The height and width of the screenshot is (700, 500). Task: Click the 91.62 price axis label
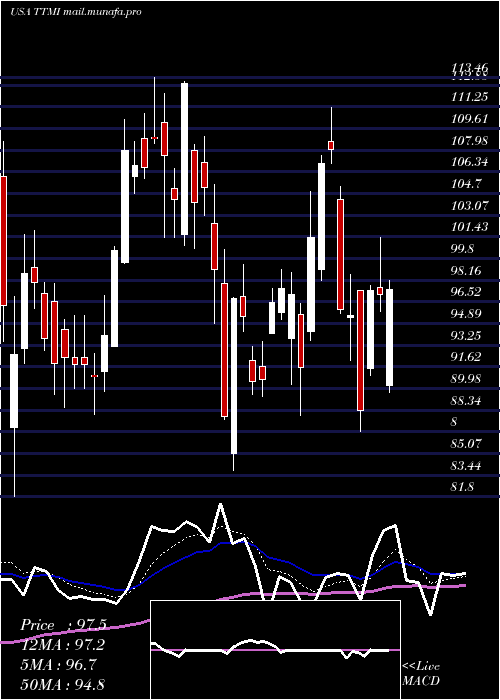pos(467,357)
